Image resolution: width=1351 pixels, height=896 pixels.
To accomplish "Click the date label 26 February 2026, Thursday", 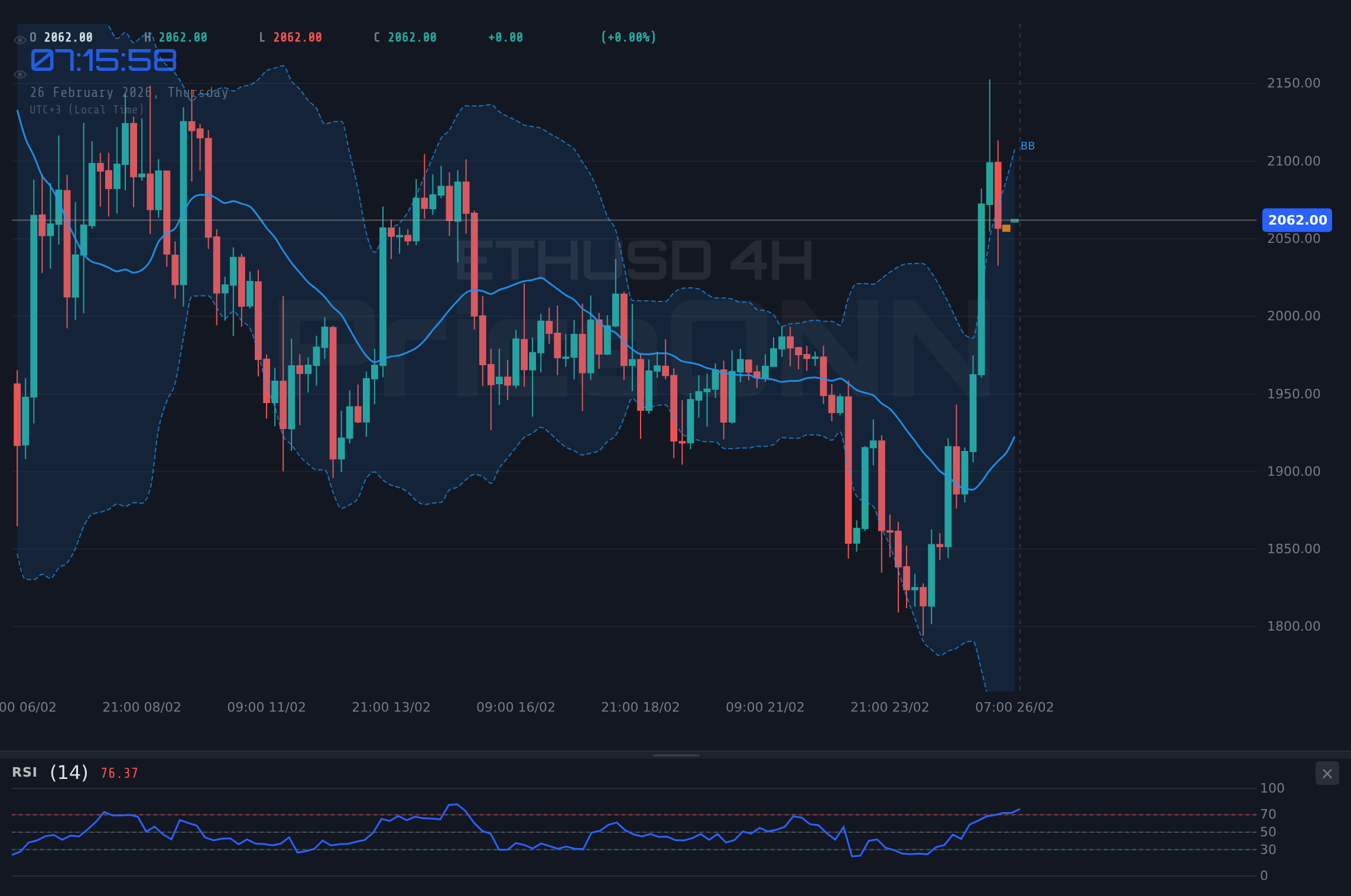I will 129,92.
